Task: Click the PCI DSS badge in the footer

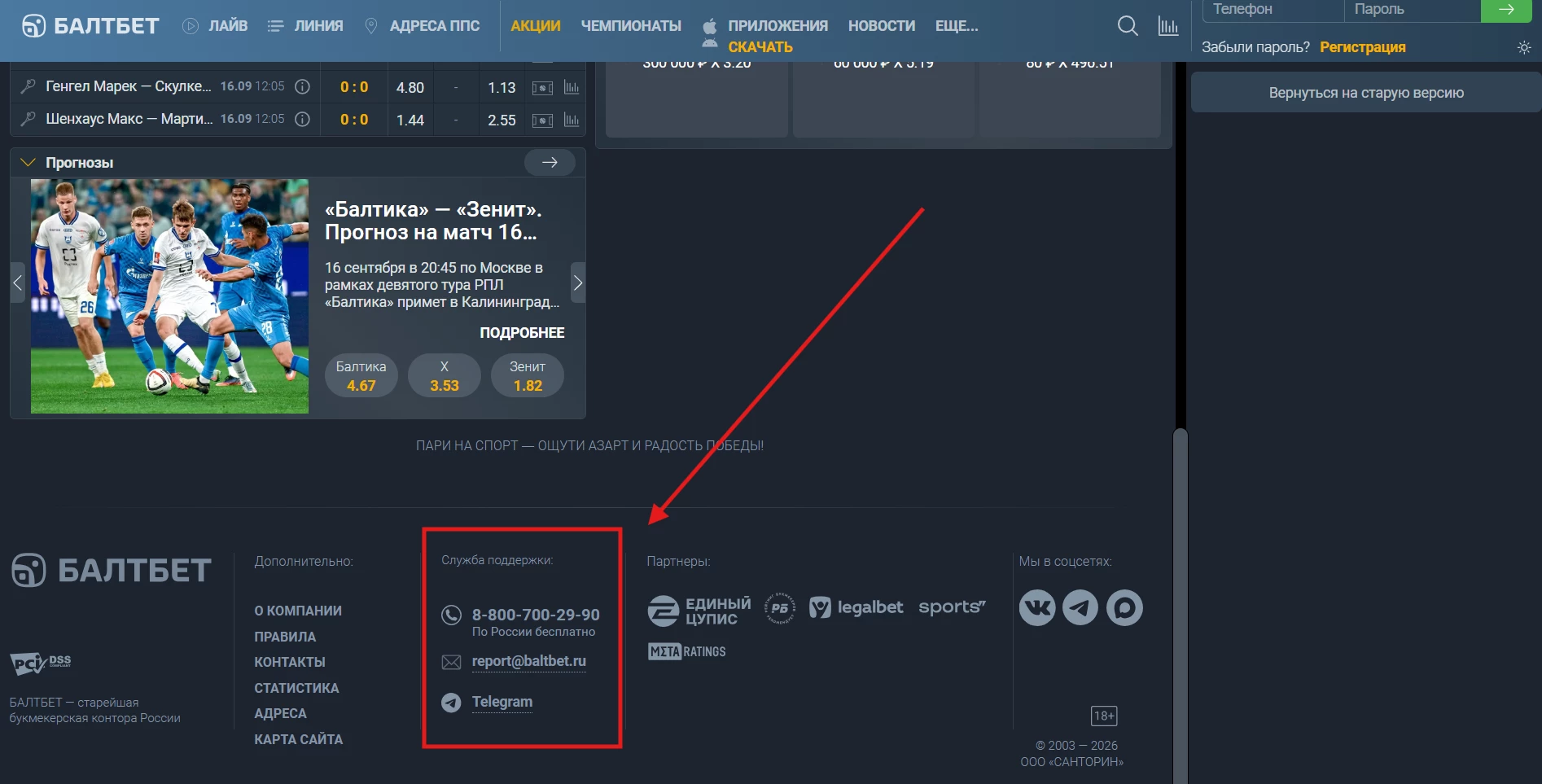Action: click(x=41, y=663)
